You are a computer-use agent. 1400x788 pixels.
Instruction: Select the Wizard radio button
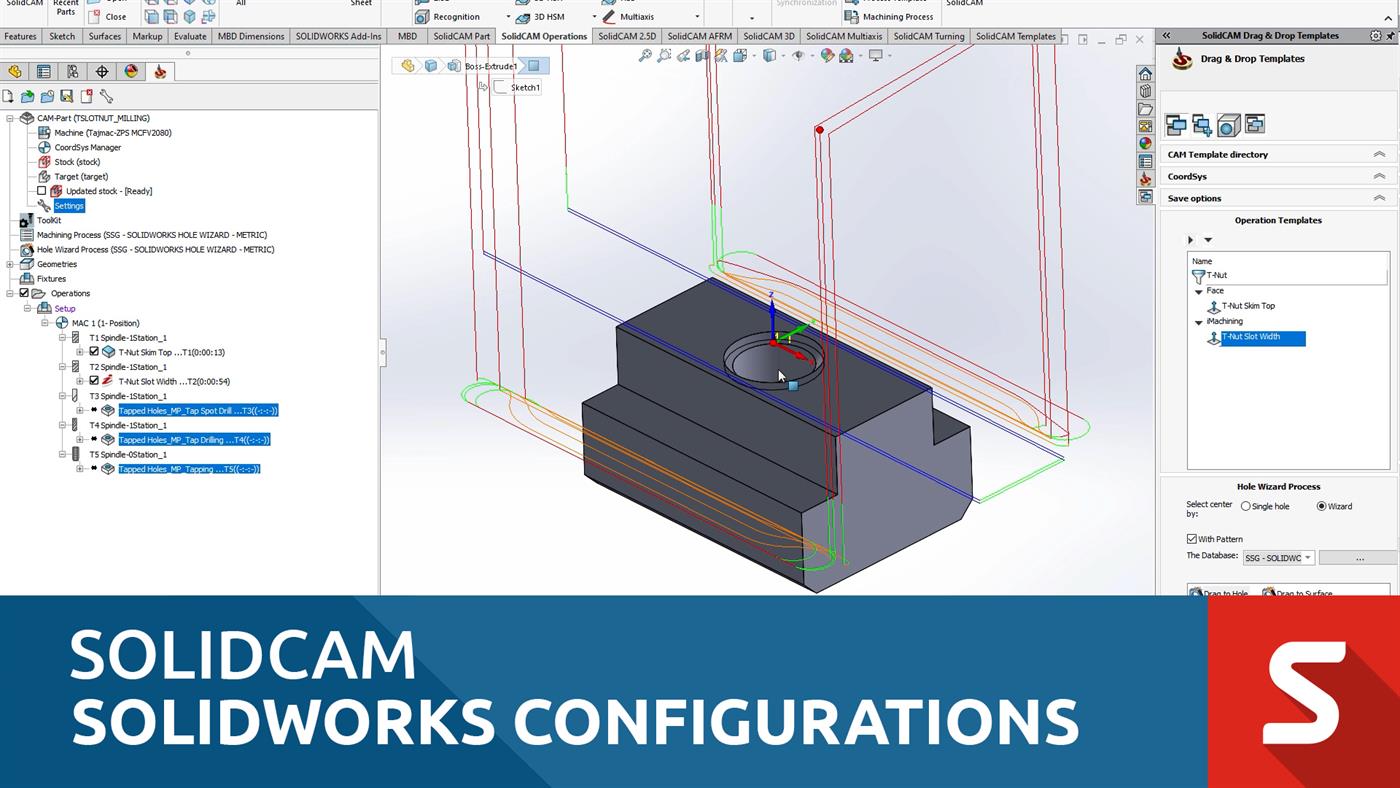coord(1320,506)
